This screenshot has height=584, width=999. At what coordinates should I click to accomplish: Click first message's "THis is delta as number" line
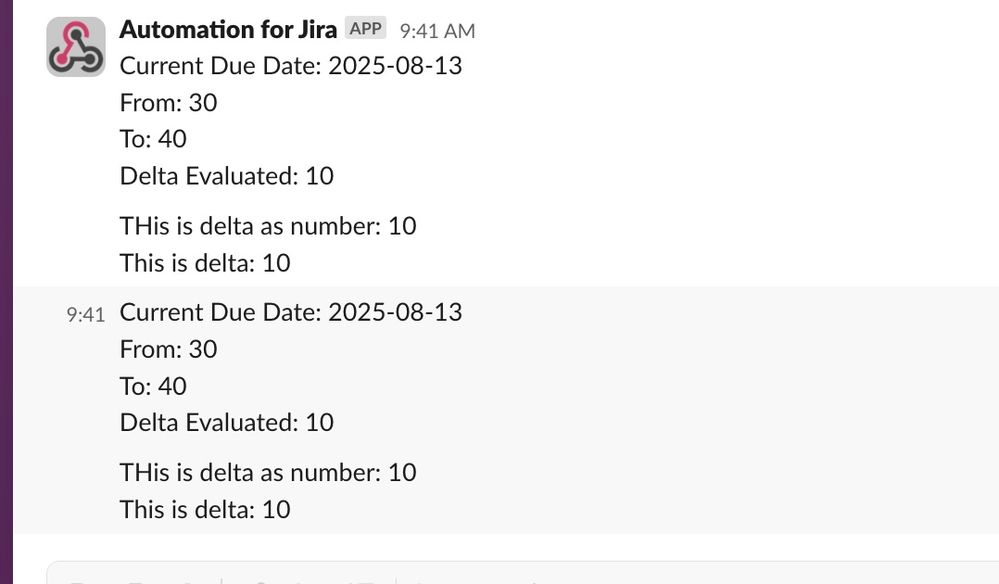coord(268,226)
